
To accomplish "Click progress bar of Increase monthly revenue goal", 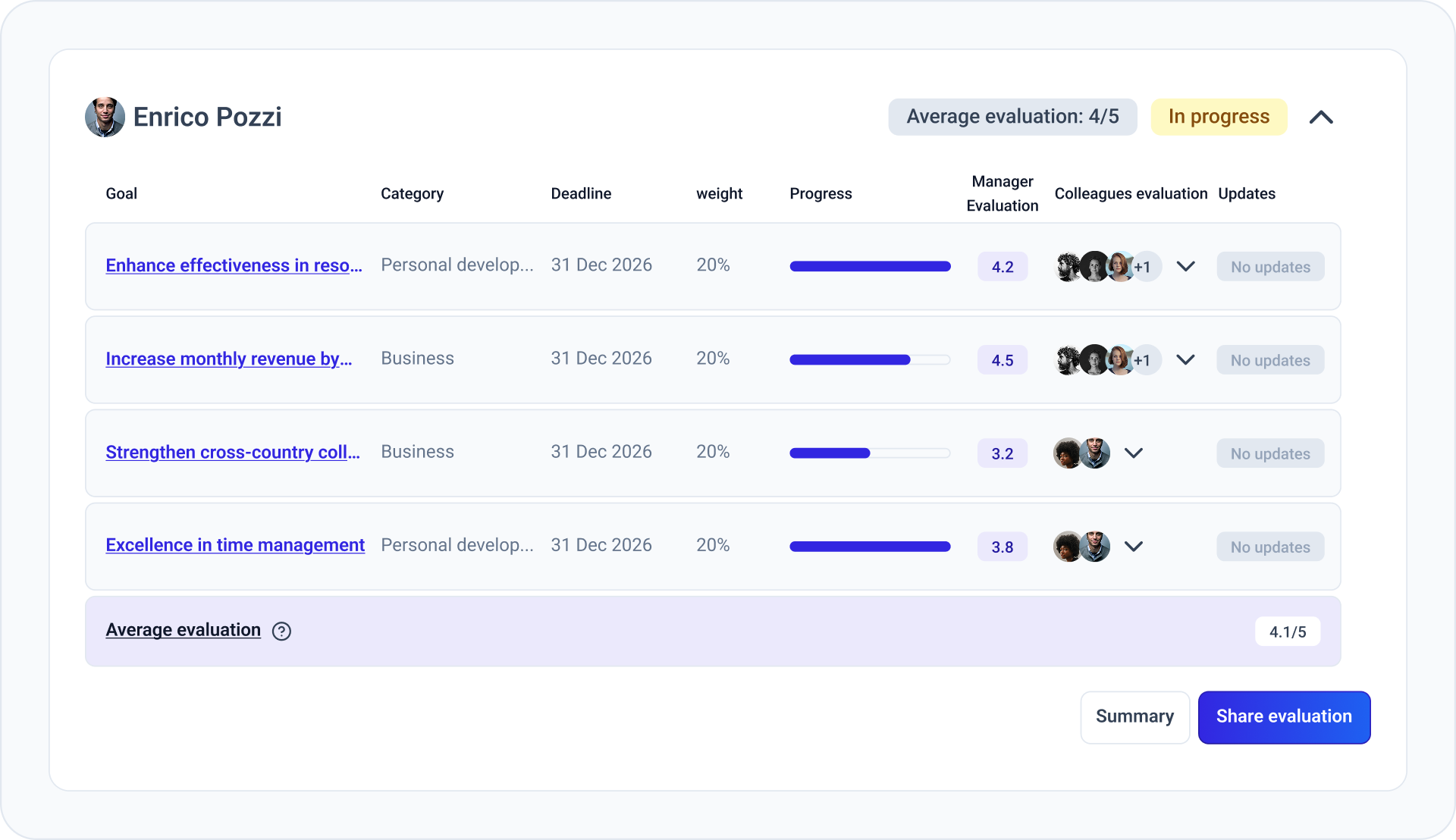I will tap(870, 360).
